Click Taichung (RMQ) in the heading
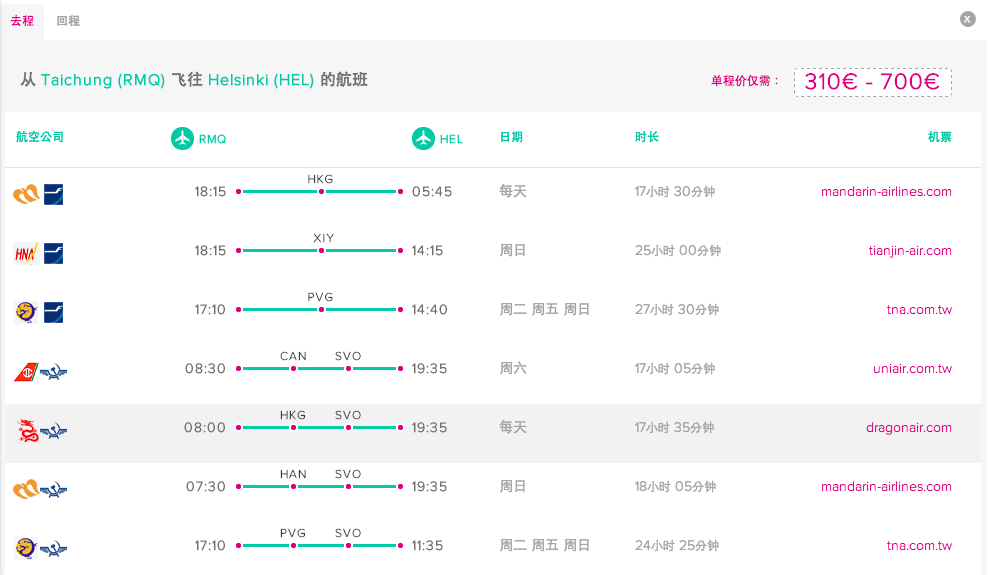 coord(103,80)
